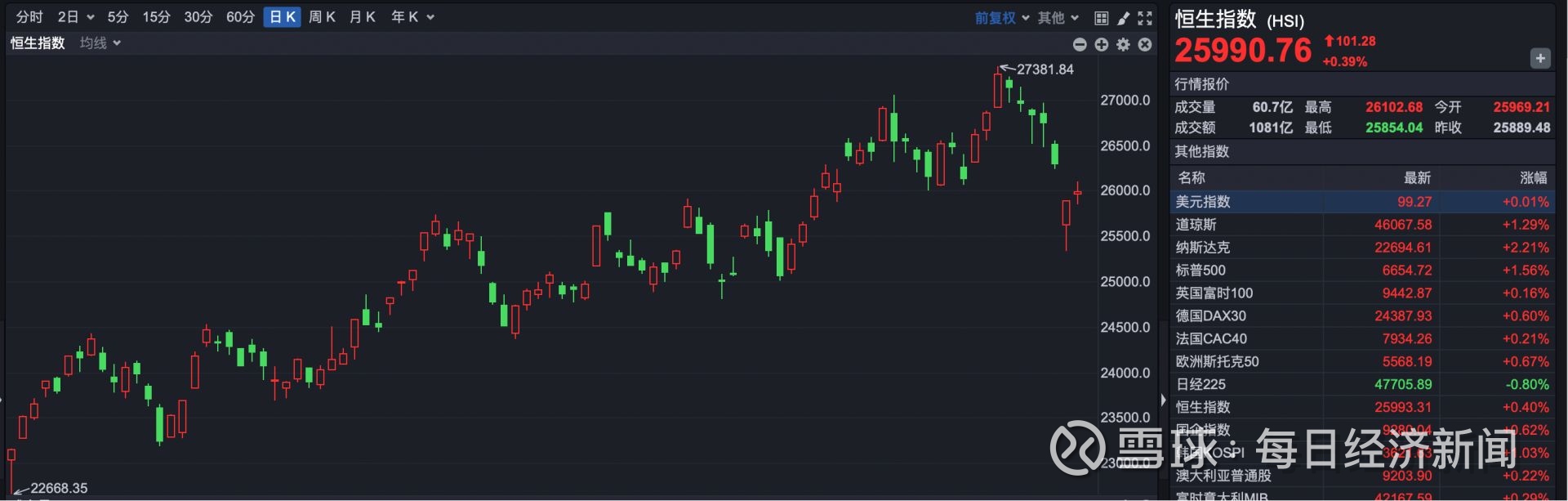The image size is (1568, 501).
Task: Switch to 60分 chart period
Action: 240,17
